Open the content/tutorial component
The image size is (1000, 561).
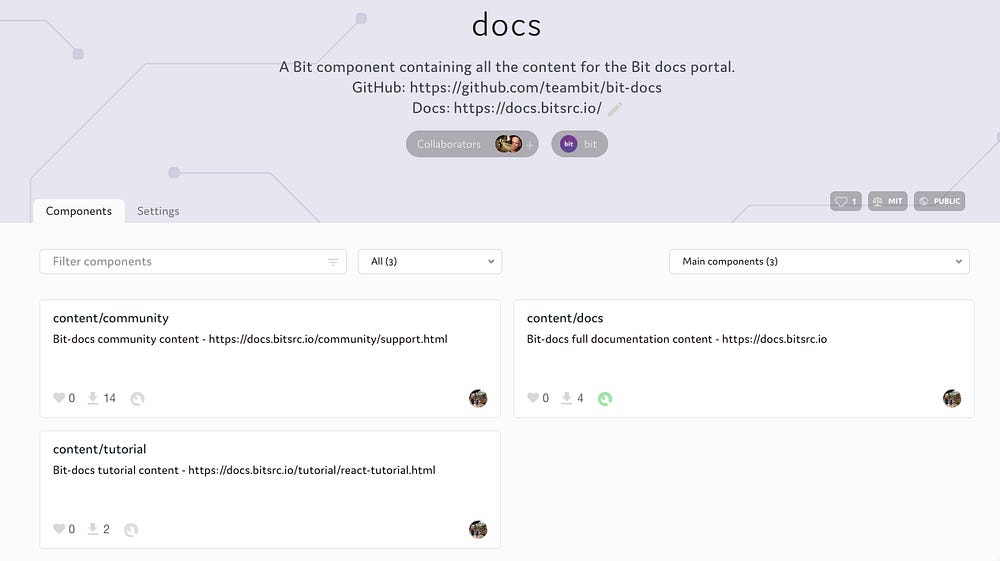point(99,449)
